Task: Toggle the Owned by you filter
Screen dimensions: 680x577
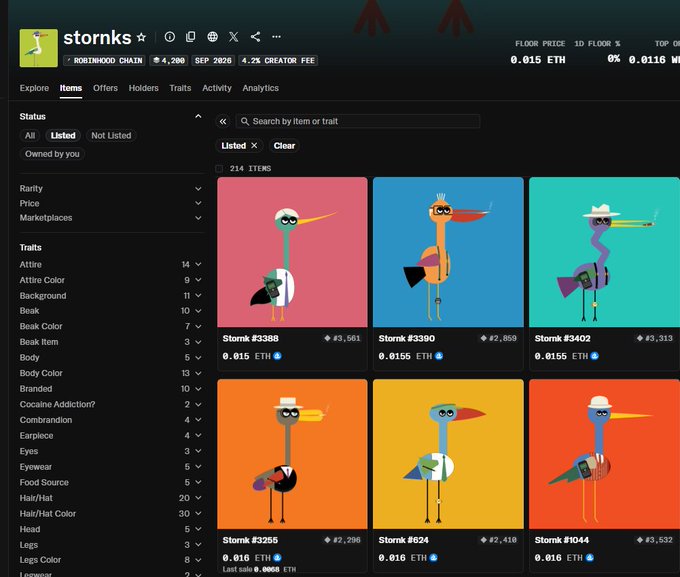Action: [x=52, y=154]
